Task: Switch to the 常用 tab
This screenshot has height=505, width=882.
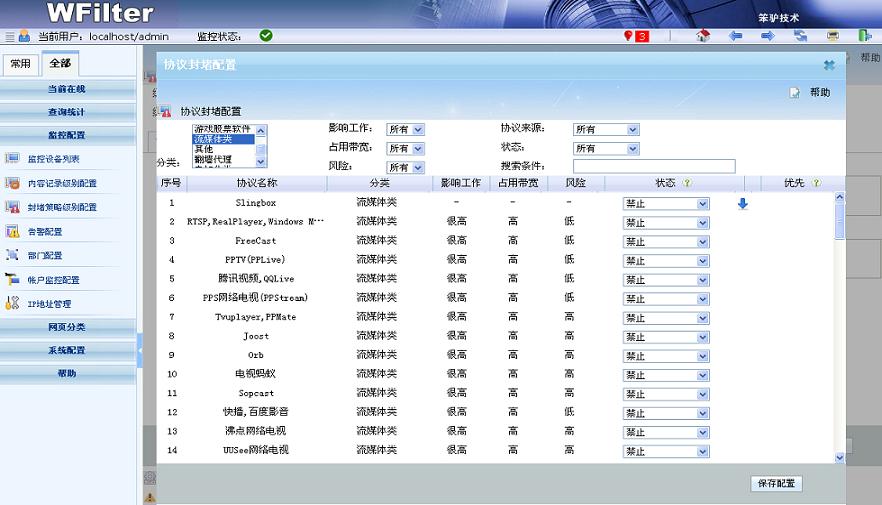Action: (x=20, y=63)
